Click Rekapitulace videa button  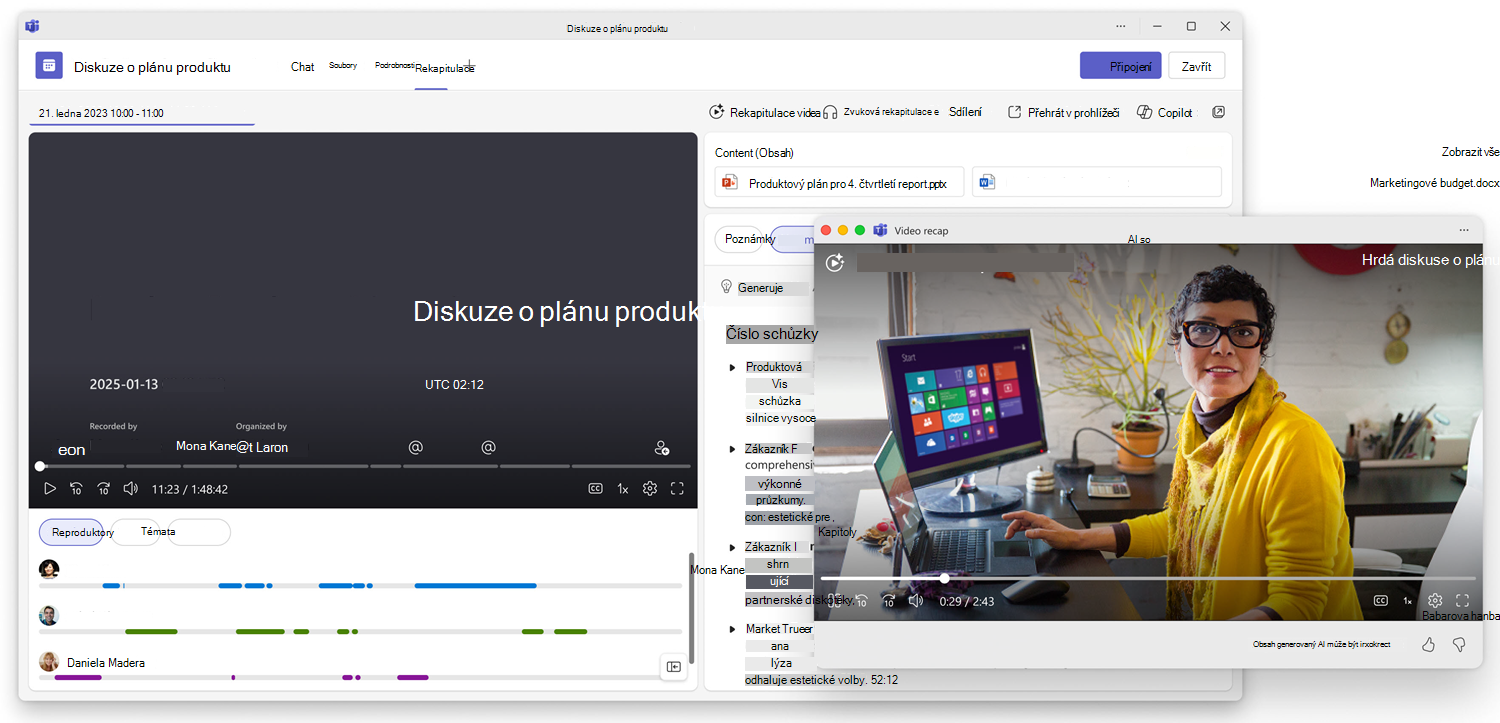(765, 113)
